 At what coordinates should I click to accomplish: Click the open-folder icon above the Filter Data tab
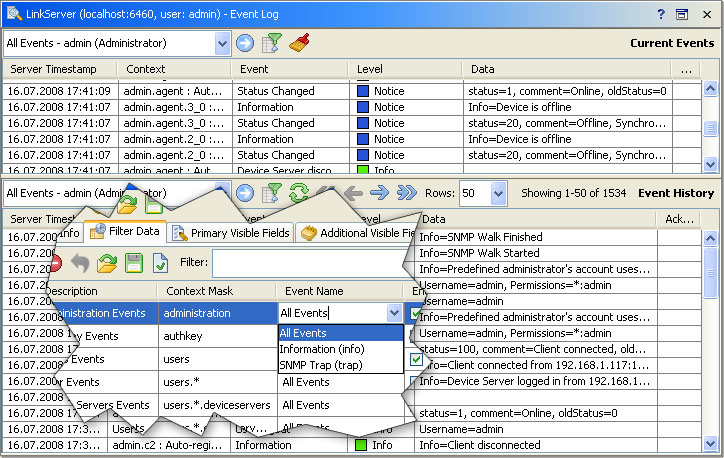(x=127, y=205)
